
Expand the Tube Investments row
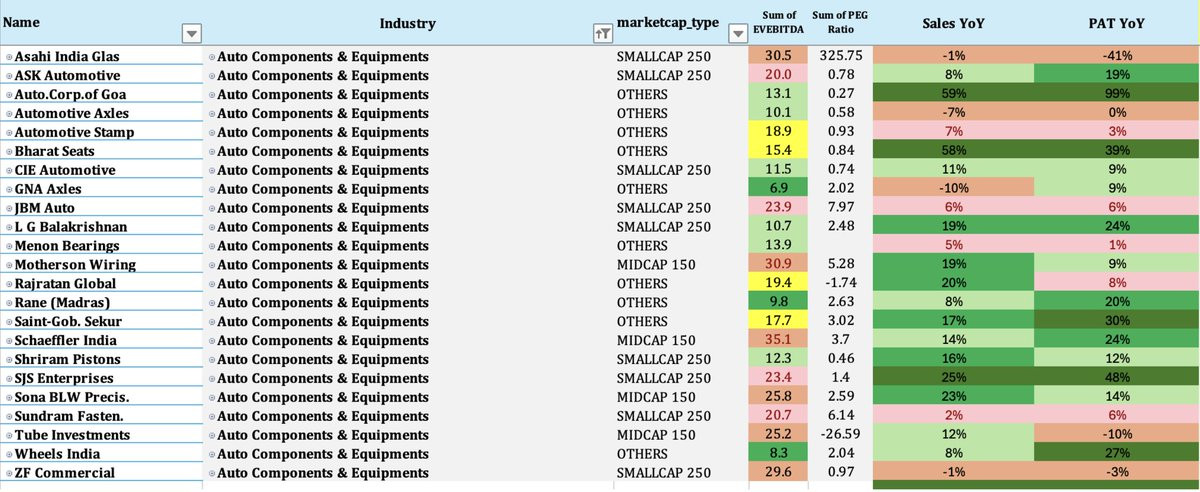9,436
